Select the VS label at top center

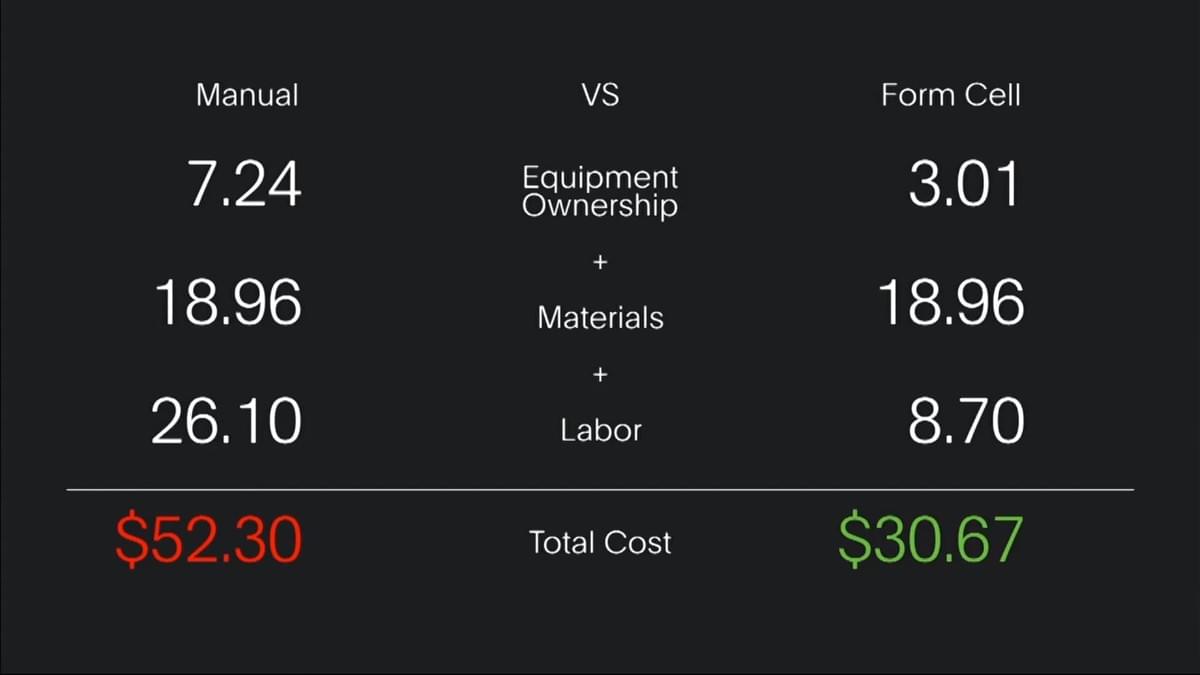(599, 95)
